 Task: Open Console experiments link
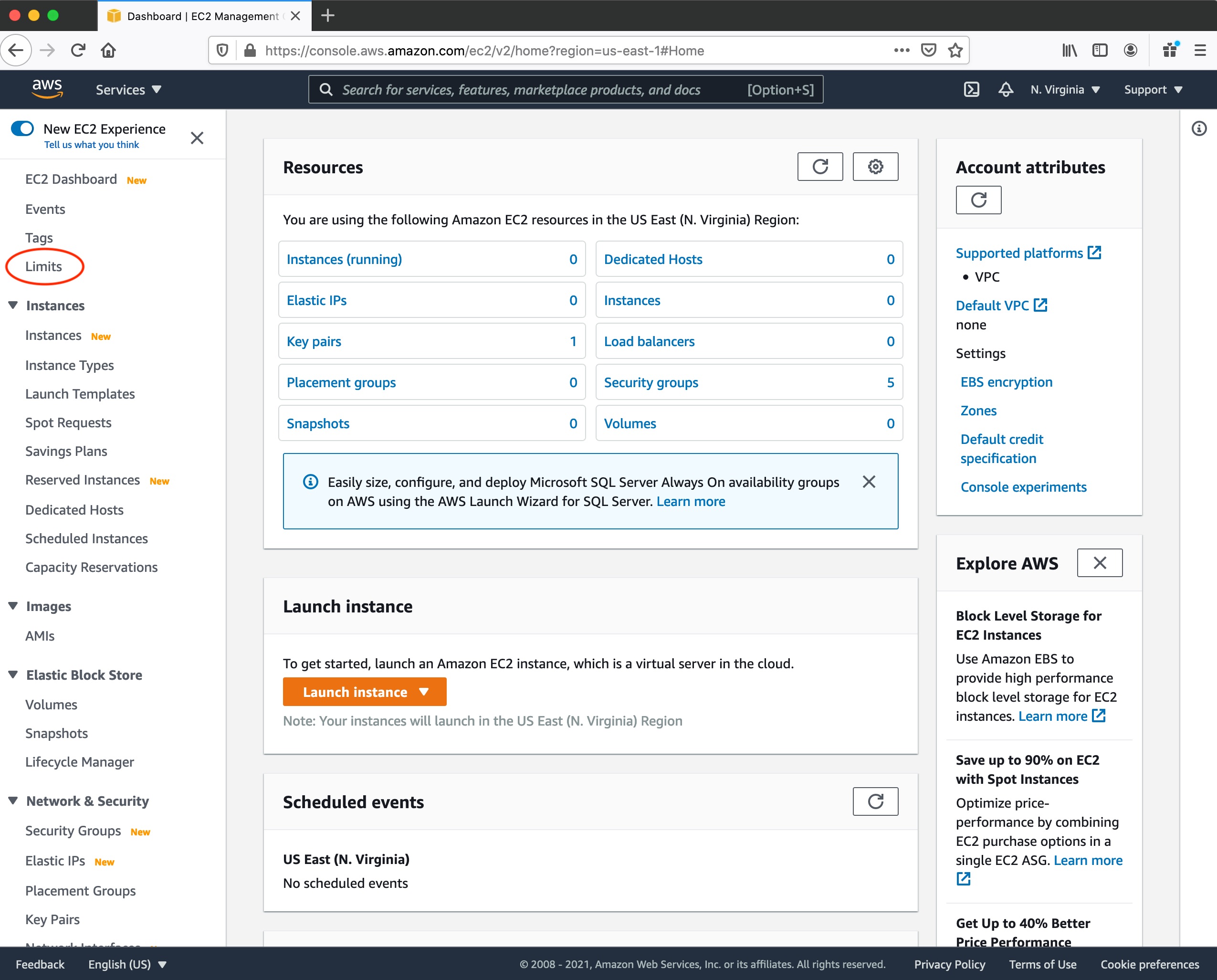coord(1023,487)
